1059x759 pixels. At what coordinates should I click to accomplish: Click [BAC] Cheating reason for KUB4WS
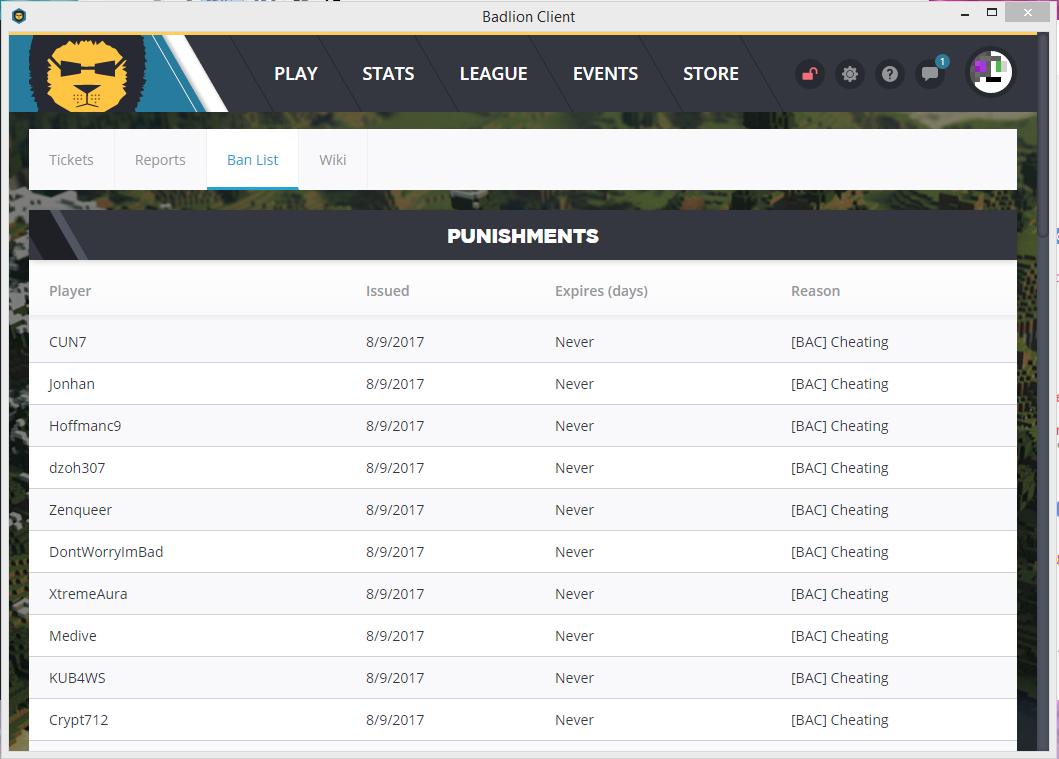[x=840, y=678]
